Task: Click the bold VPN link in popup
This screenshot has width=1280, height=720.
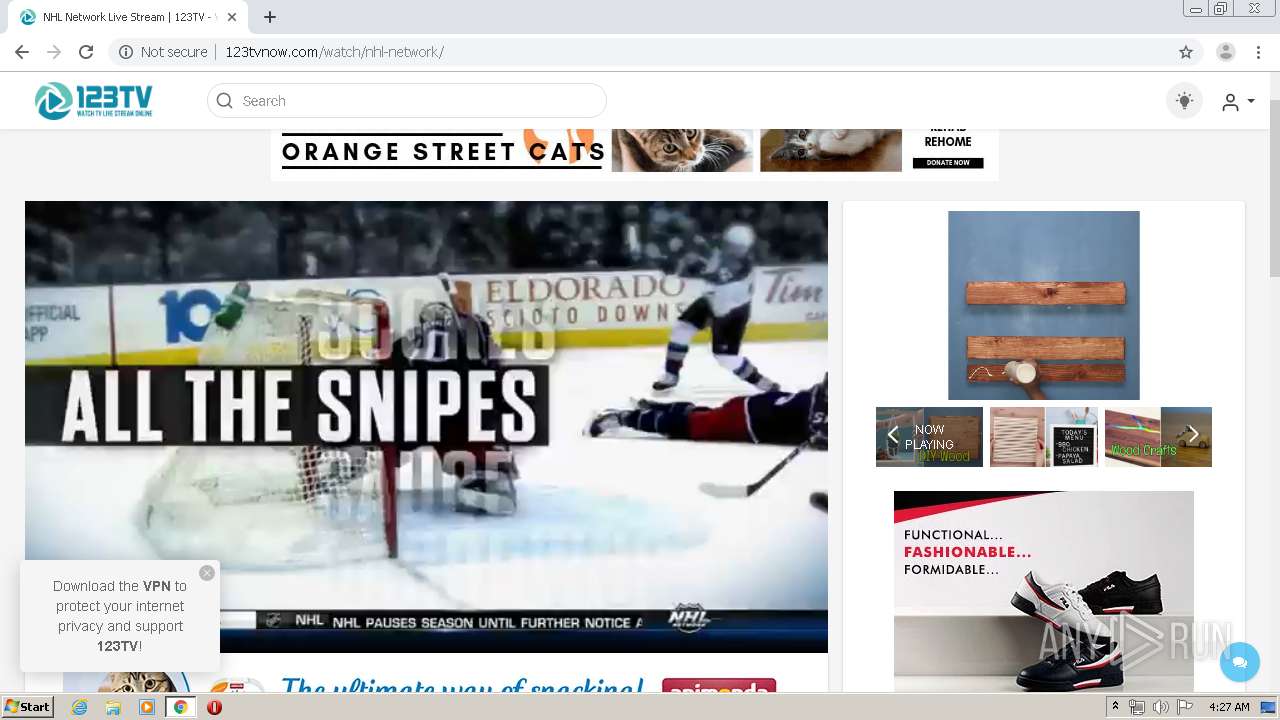Action: point(157,586)
